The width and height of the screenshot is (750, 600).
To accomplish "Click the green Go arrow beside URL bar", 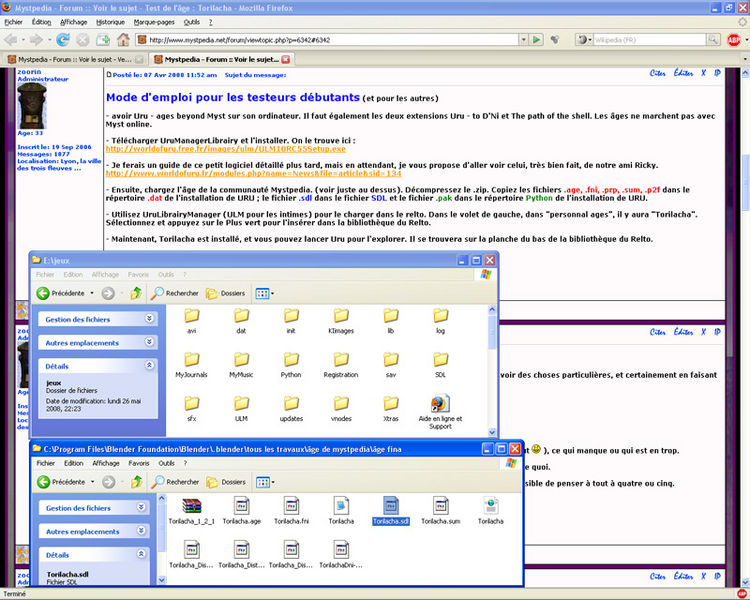I will pyautogui.click(x=537, y=40).
